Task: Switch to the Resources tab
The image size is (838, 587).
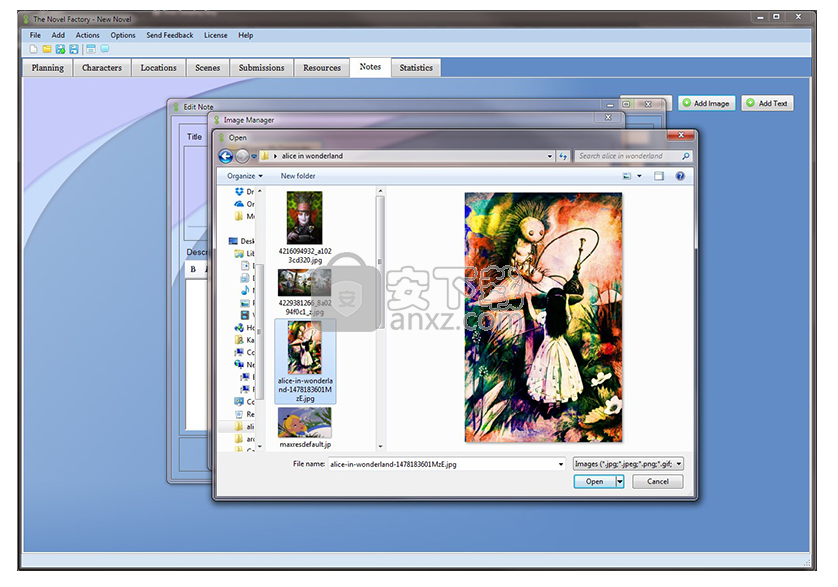Action: coord(322,68)
